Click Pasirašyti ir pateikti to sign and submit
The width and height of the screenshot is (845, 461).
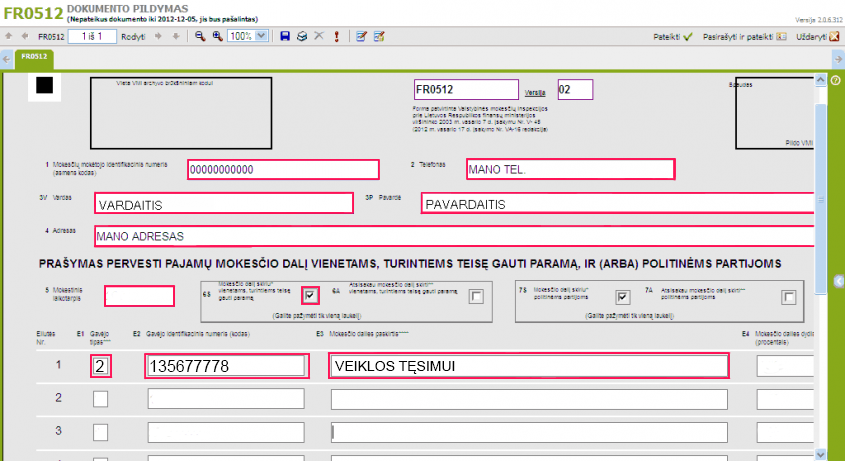tap(744, 37)
